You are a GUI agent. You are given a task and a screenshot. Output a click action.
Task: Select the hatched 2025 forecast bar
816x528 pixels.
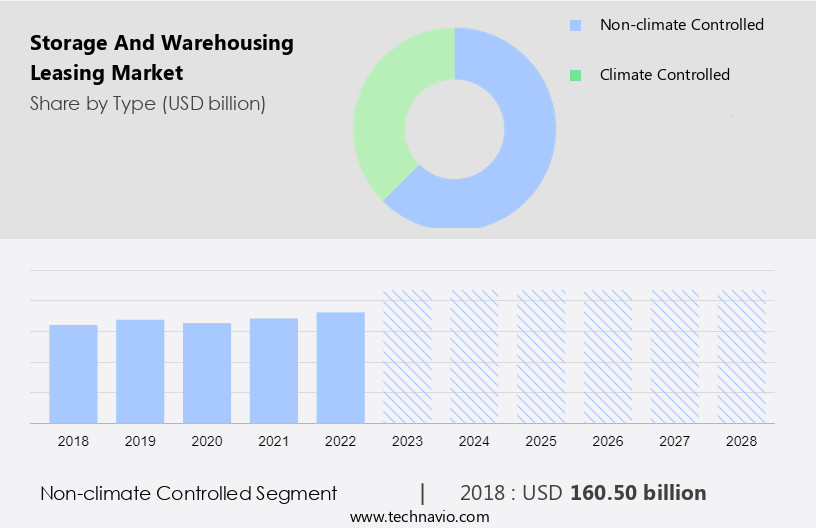point(541,356)
